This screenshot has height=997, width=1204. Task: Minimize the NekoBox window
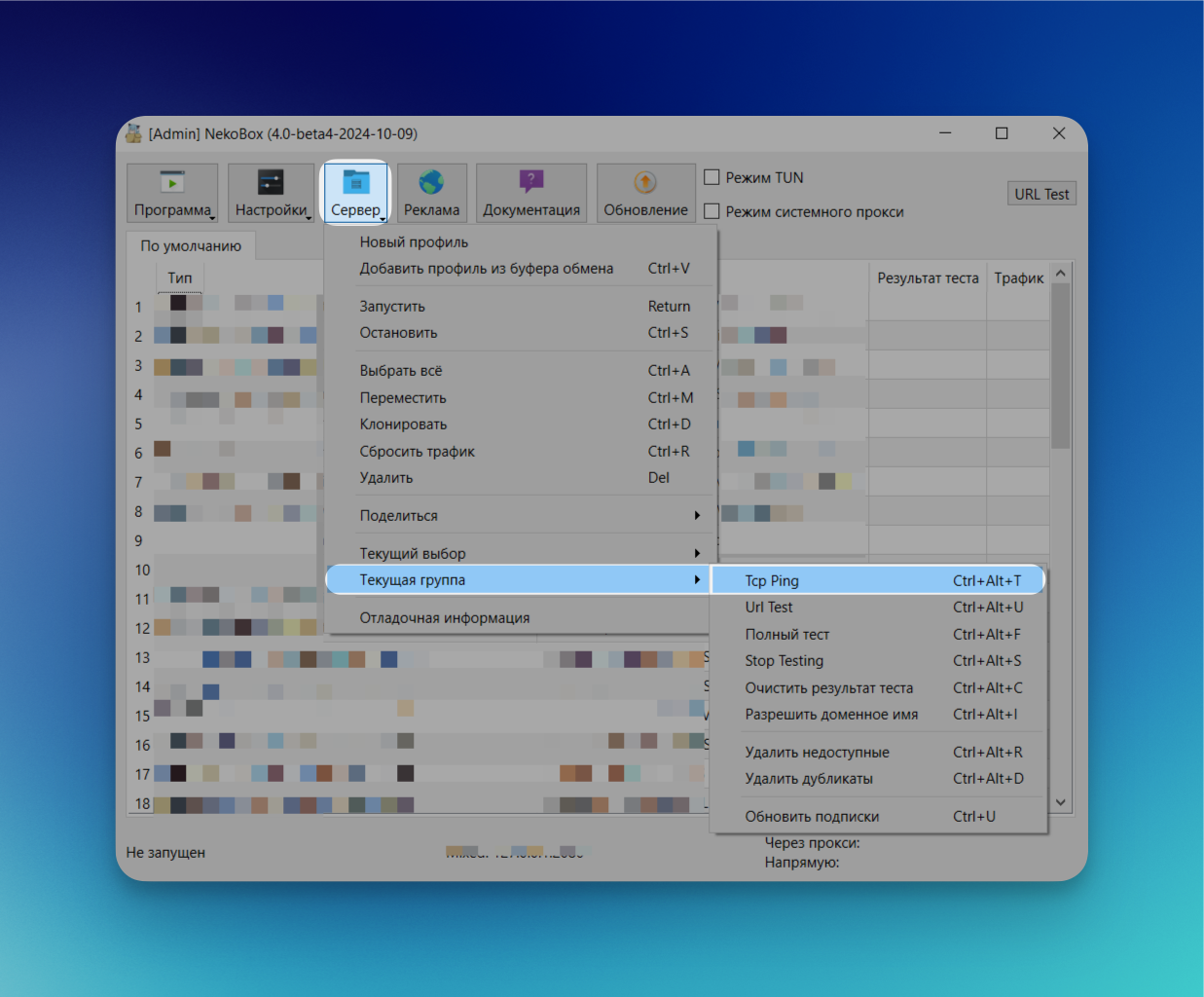click(x=945, y=133)
